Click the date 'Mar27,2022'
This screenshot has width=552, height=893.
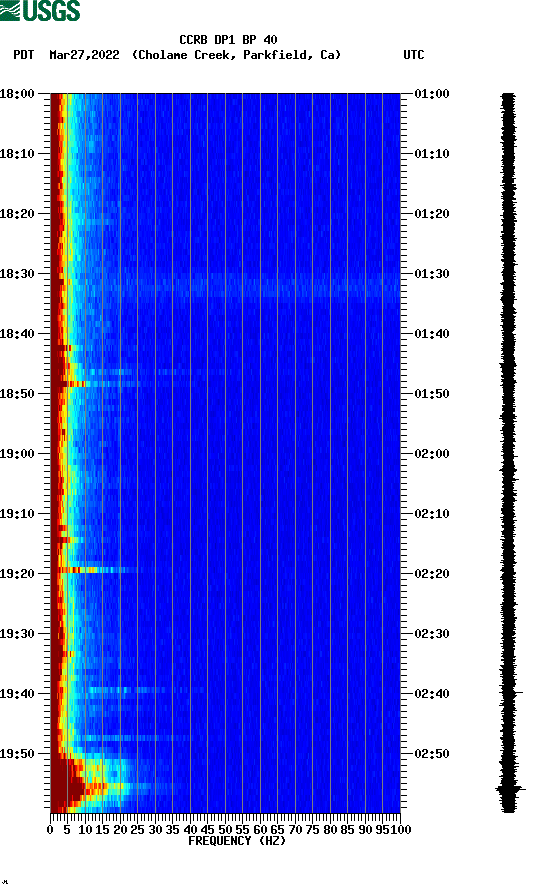(84, 55)
